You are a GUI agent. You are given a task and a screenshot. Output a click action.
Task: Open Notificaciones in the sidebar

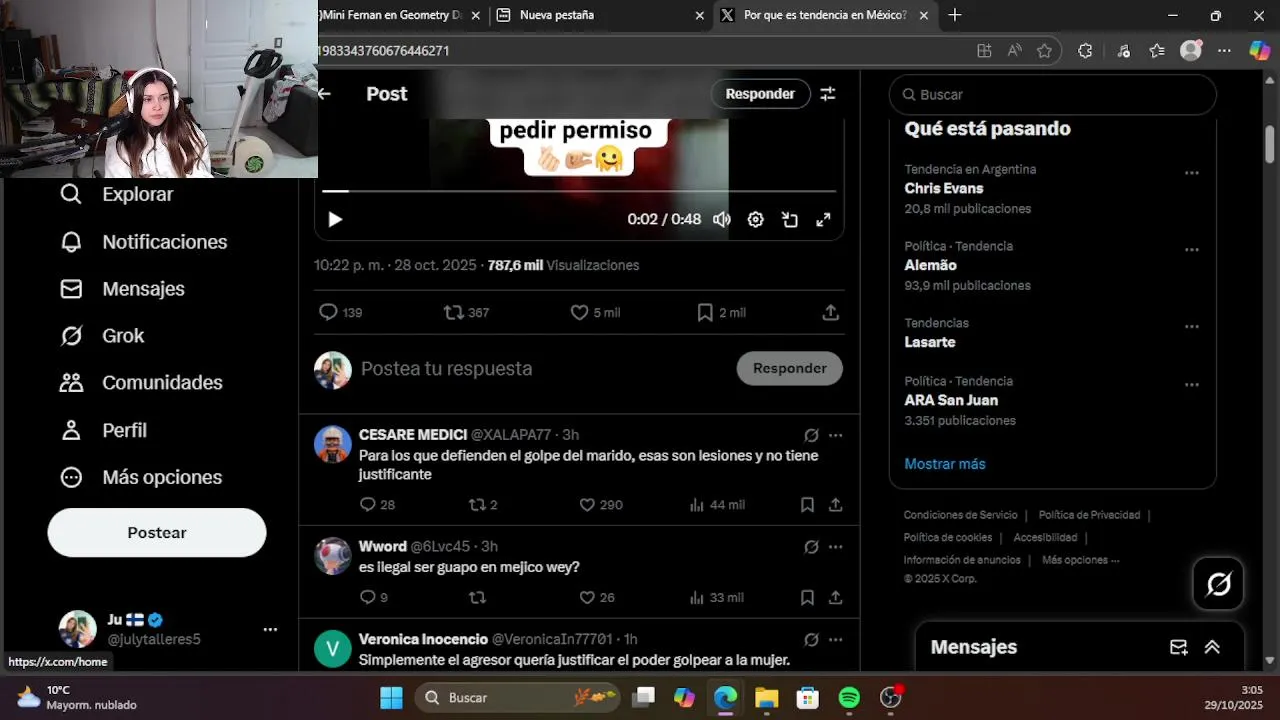(143, 242)
